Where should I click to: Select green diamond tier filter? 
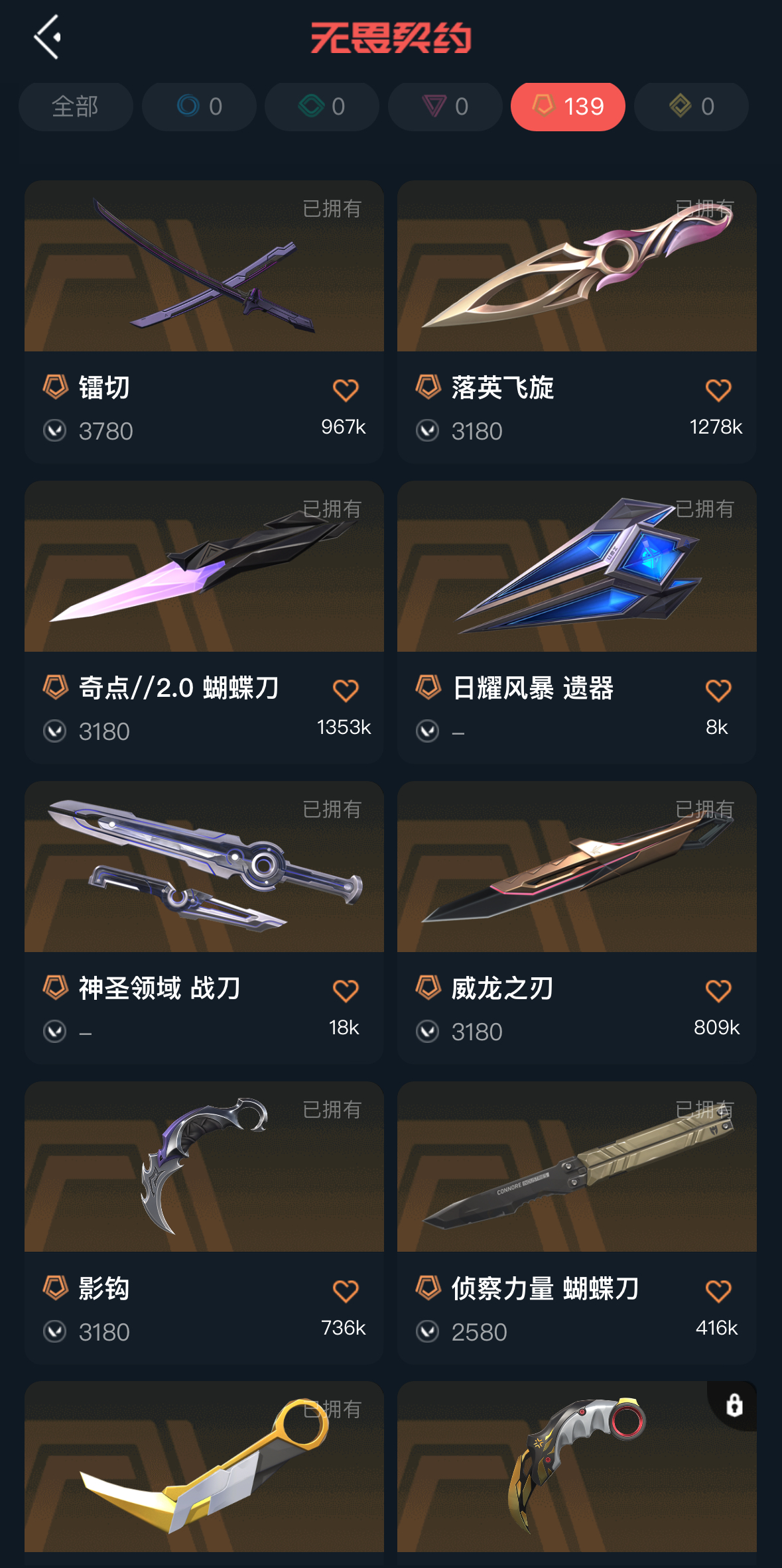(x=322, y=107)
